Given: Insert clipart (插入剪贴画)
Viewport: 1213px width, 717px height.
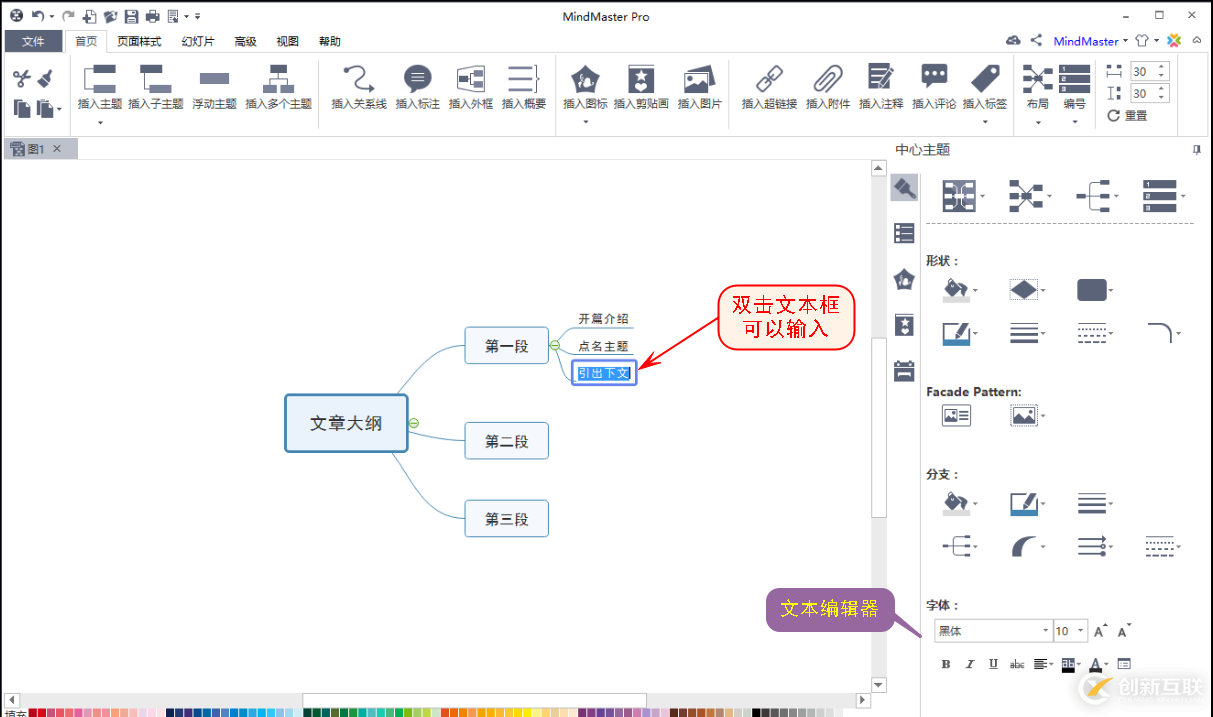Looking at the screenshot, I should (640, 78).
